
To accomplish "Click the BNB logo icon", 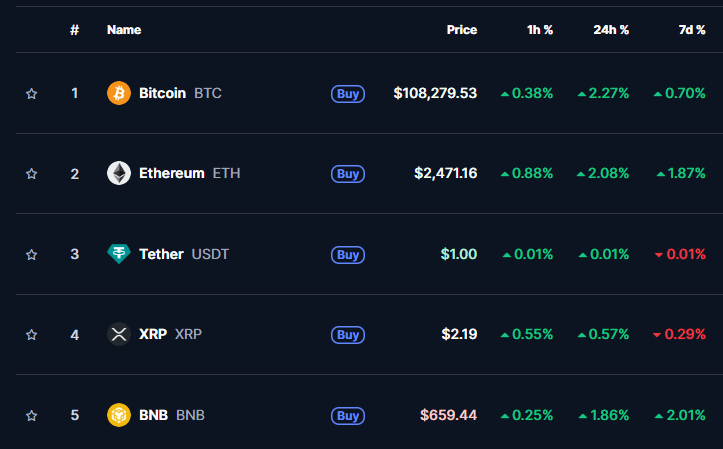I will (119, 415).
